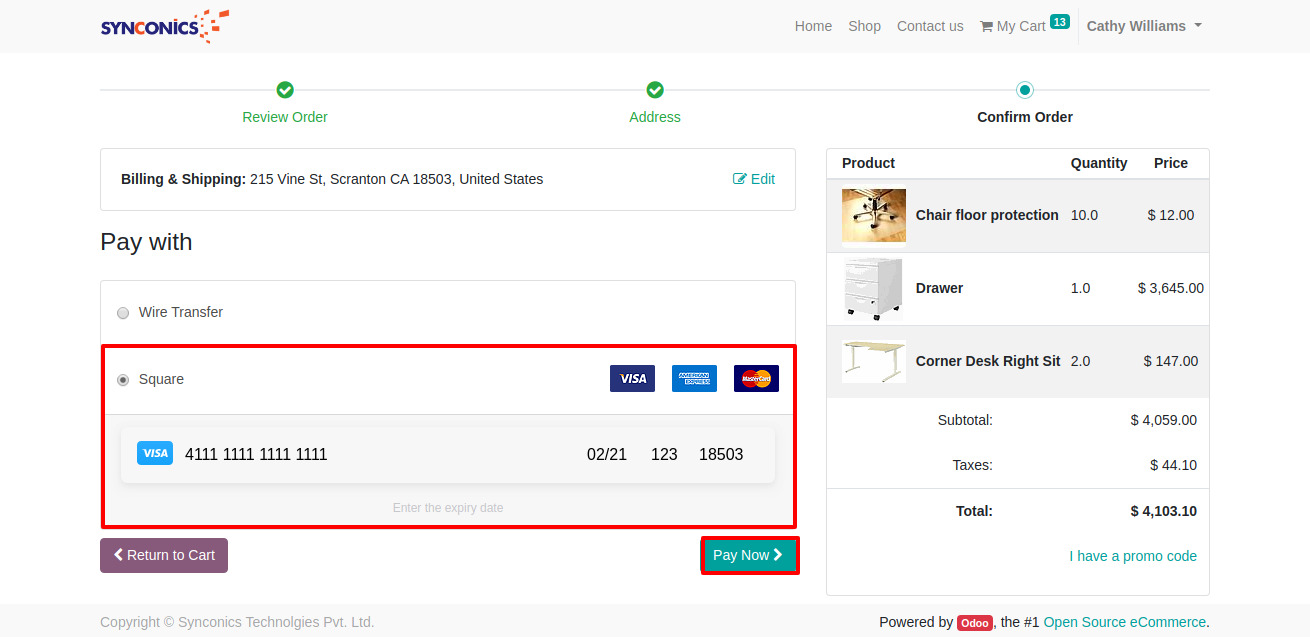This screenshot has height=637, width=1310.
Task: Click the Drawer product thumbnail
Action: (x=873, y=288)
